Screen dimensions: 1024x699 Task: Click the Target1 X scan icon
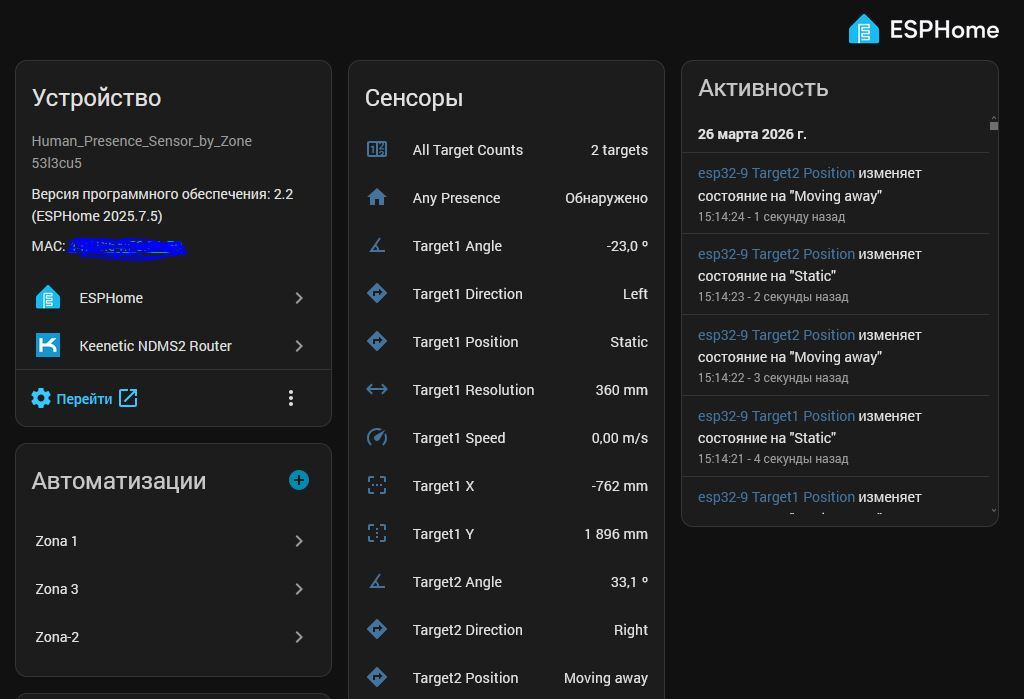[x=377, y=486]
